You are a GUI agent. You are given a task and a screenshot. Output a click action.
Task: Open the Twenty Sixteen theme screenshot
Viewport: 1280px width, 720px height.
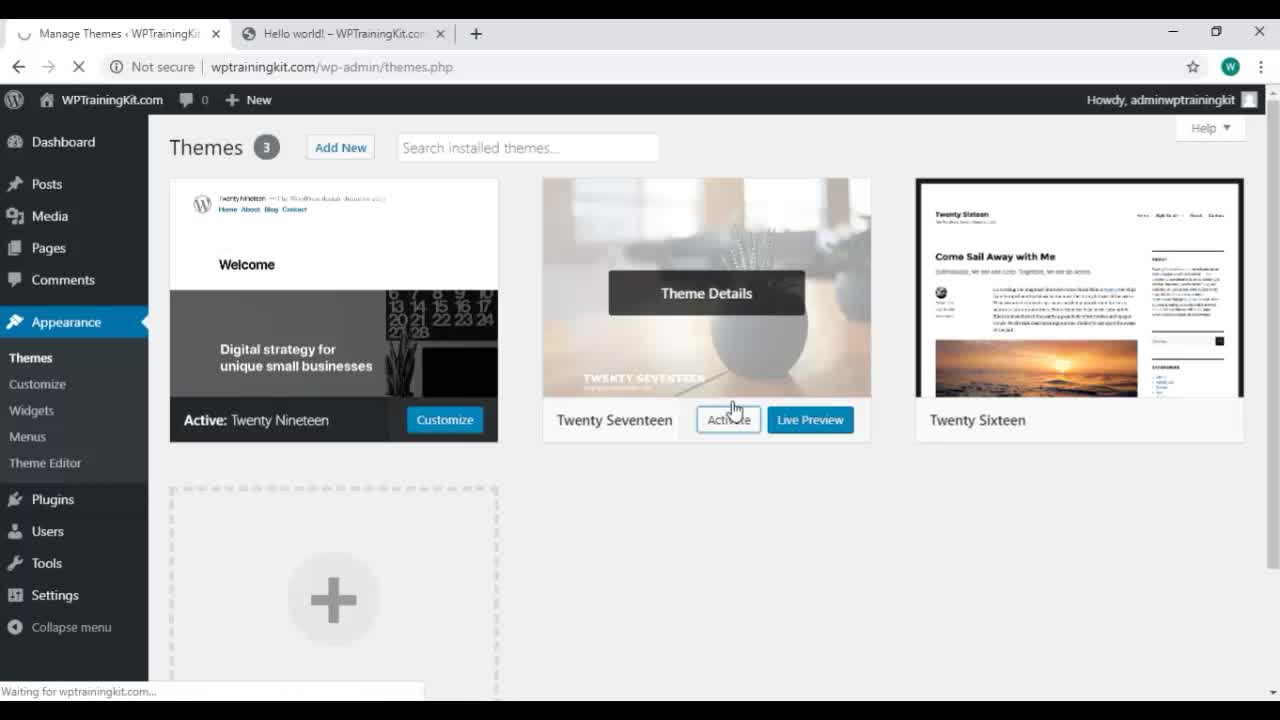tap(1080, 288)
